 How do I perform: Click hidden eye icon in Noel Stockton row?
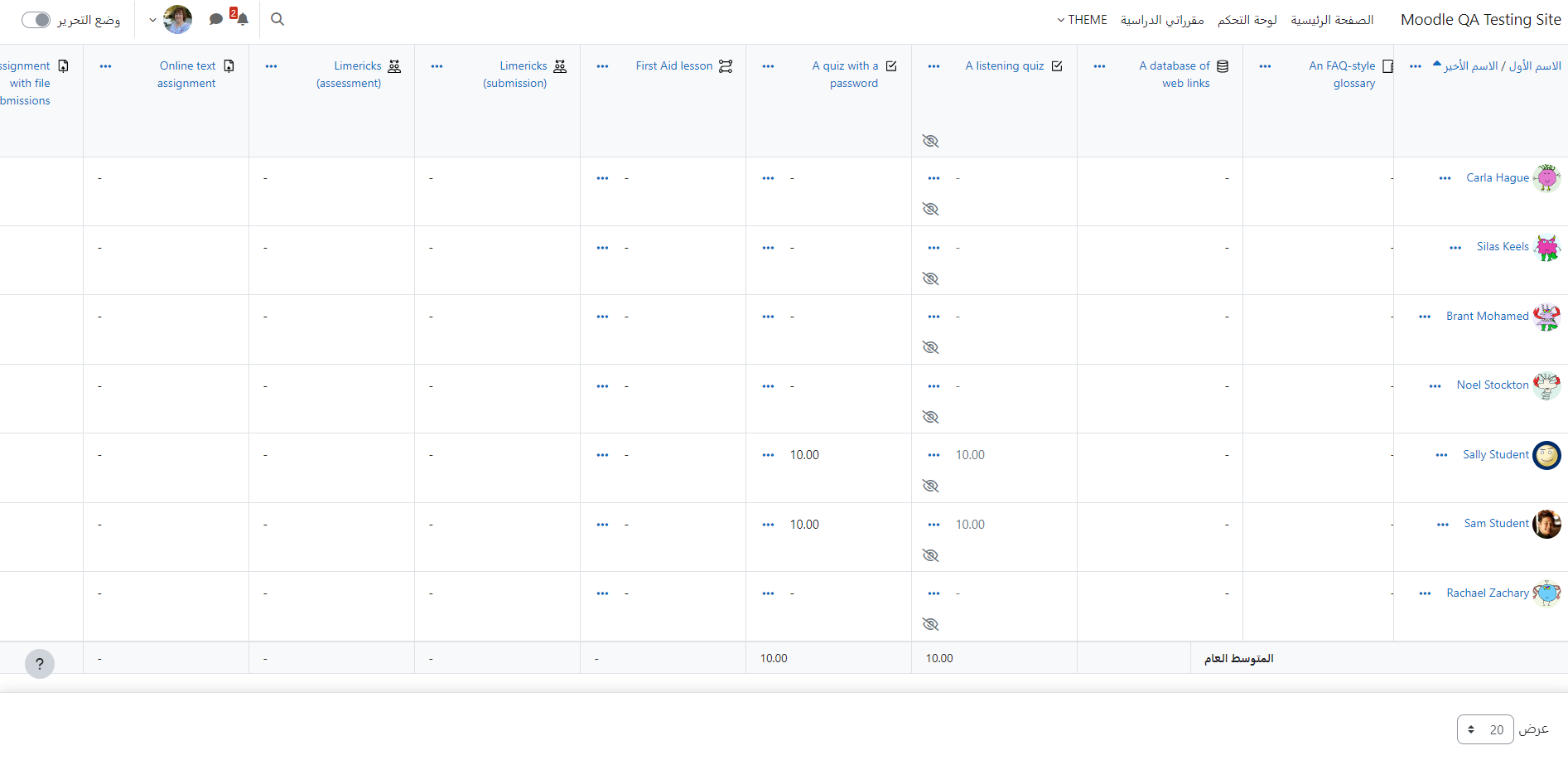coord(930,417)
